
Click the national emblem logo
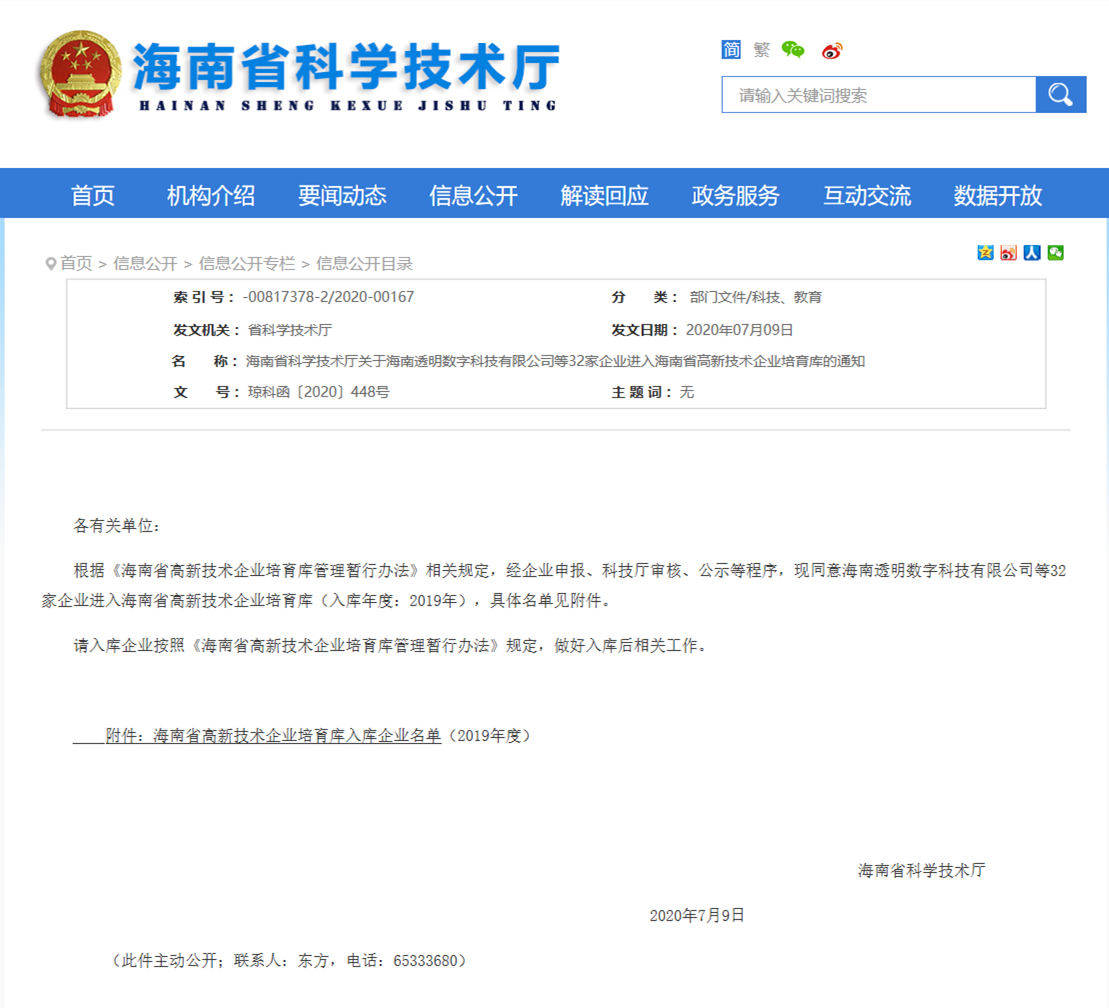(77, 75)
